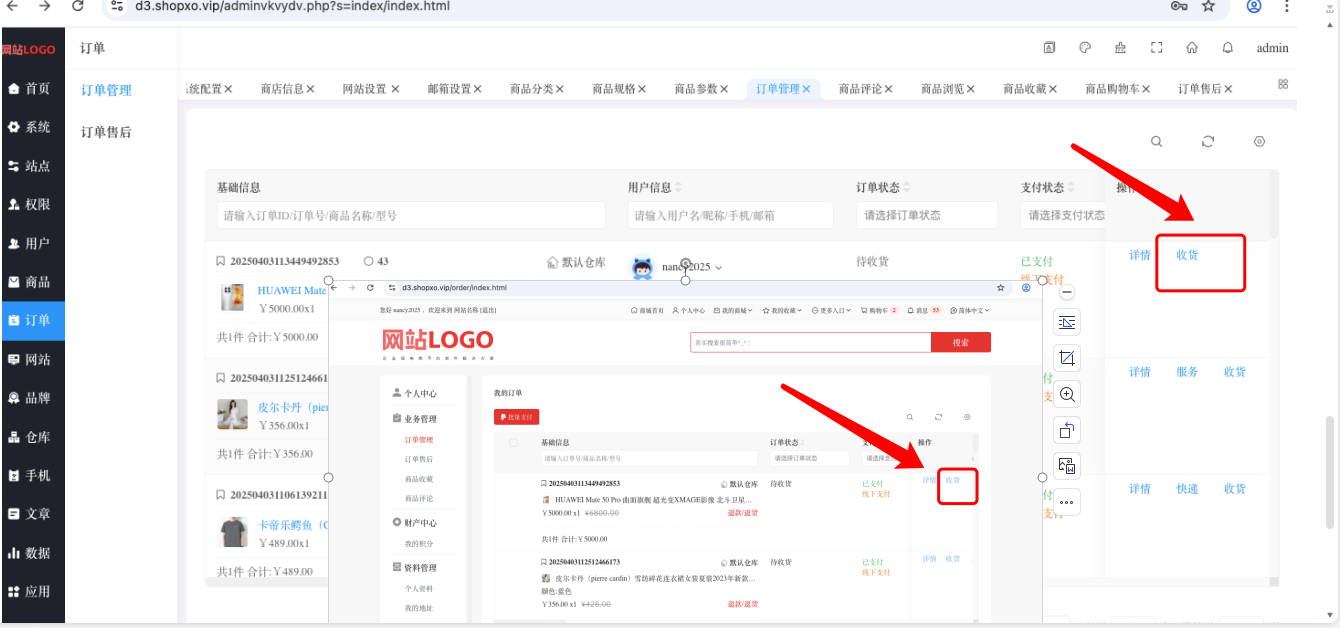The height and width of the screenshot is (628, 1340).
Task: Open the three-dots more options icon
Action: point(1067,502)
